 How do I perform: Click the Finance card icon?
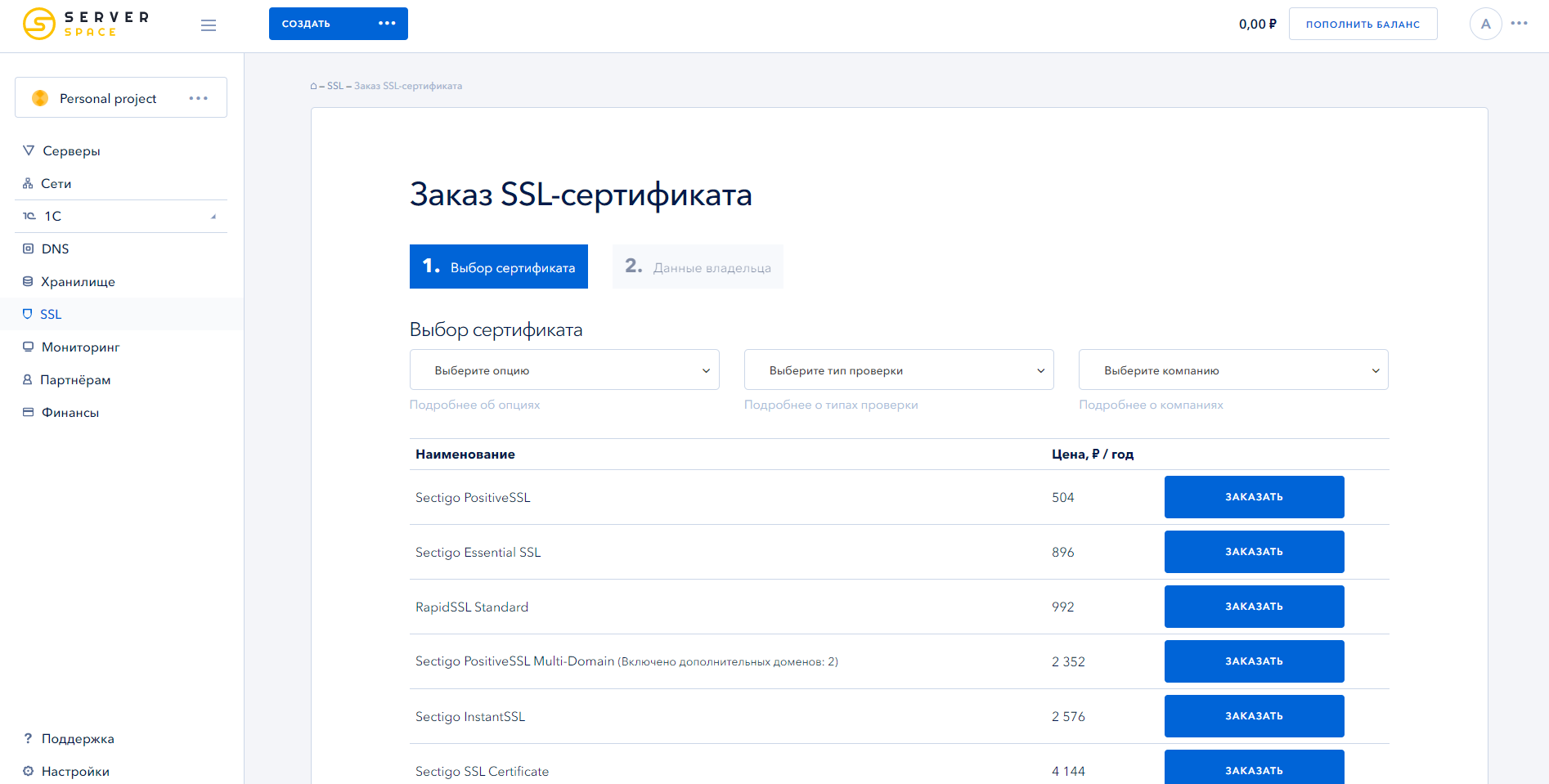[28, 412]
